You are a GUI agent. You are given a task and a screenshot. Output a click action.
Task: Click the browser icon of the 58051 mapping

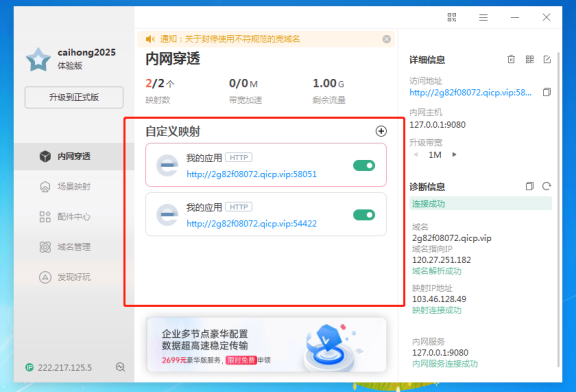(x=167, y=165)
